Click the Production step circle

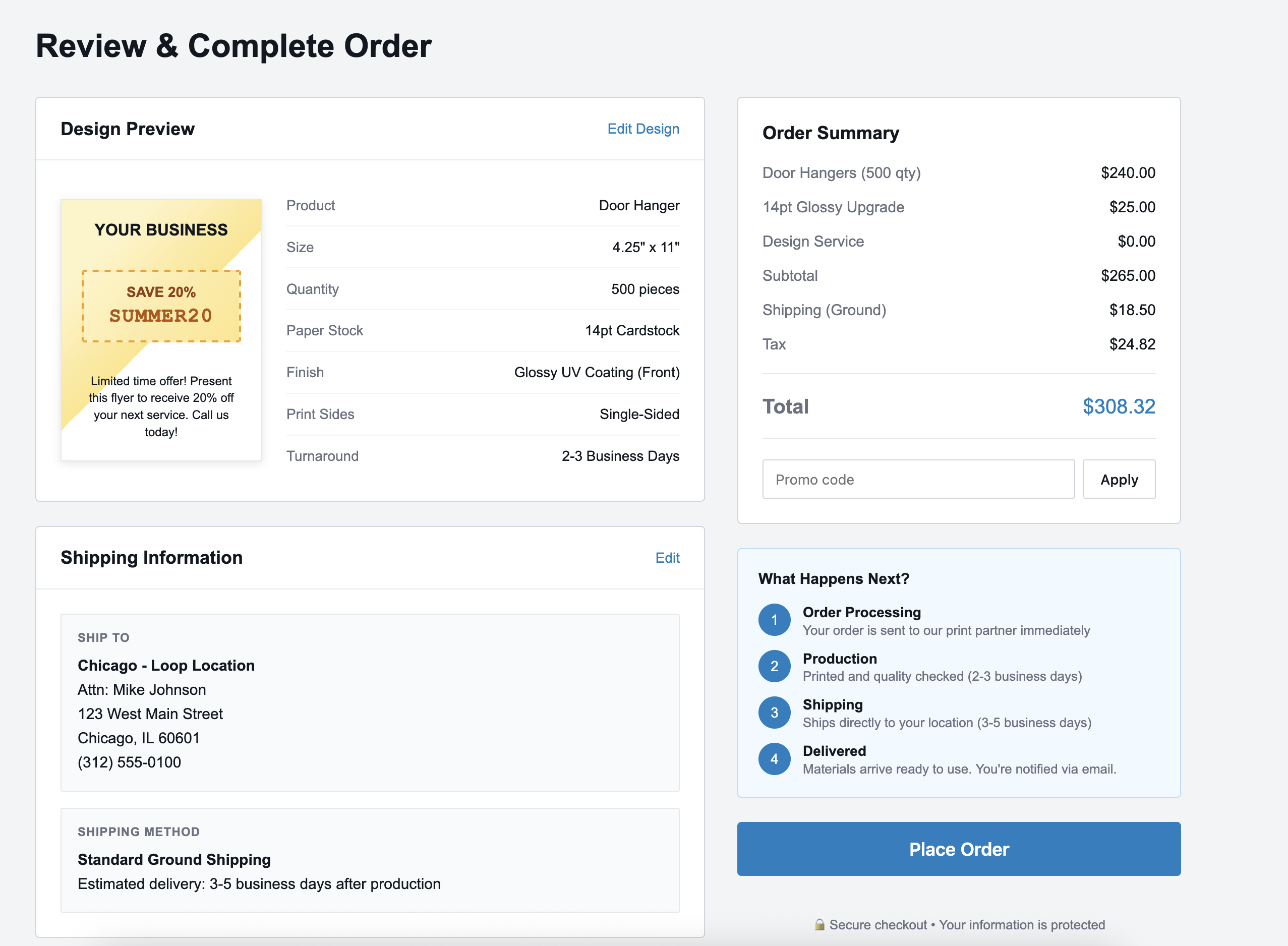click(774, 666)
